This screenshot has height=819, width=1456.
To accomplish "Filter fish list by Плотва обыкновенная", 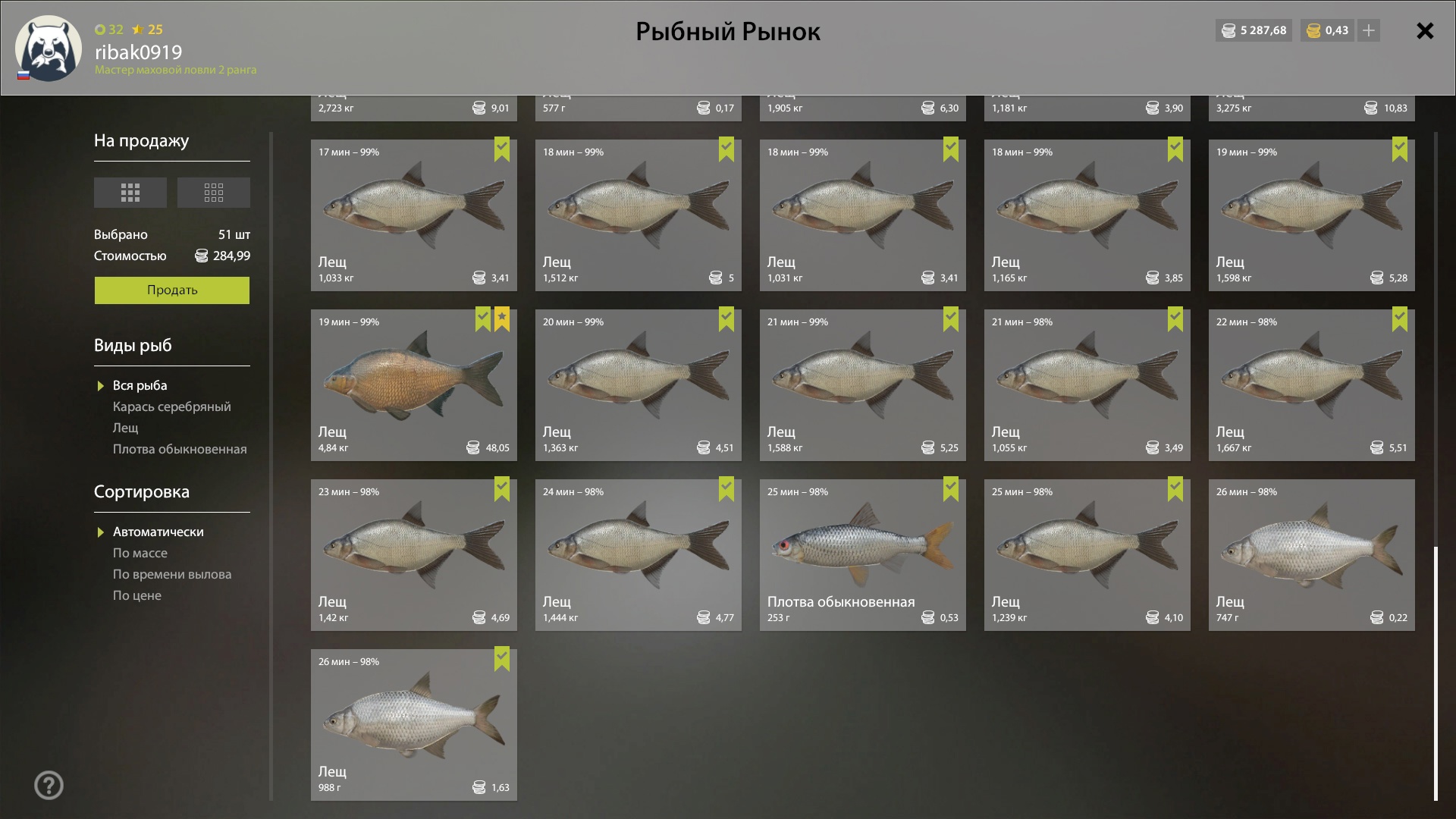I will (180, 449).
